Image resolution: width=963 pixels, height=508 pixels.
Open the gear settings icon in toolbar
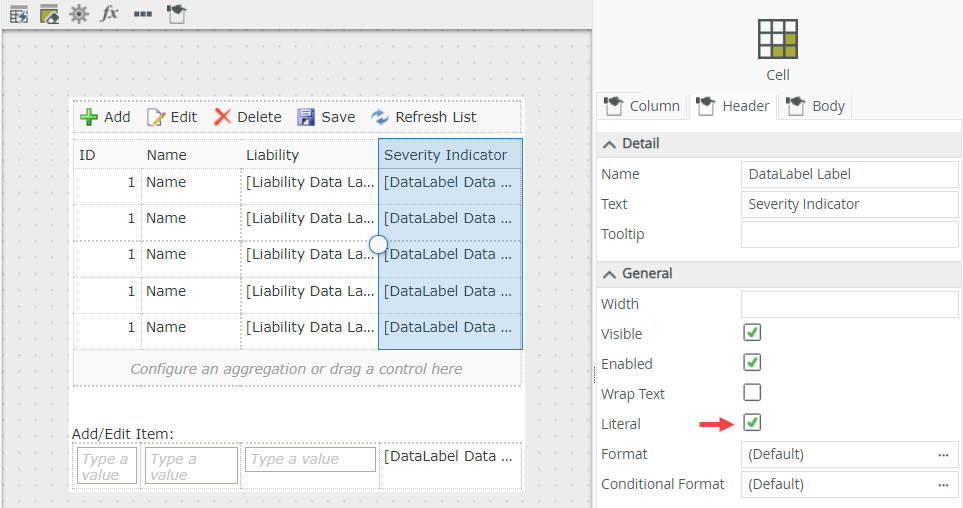(x=79, y=14)
